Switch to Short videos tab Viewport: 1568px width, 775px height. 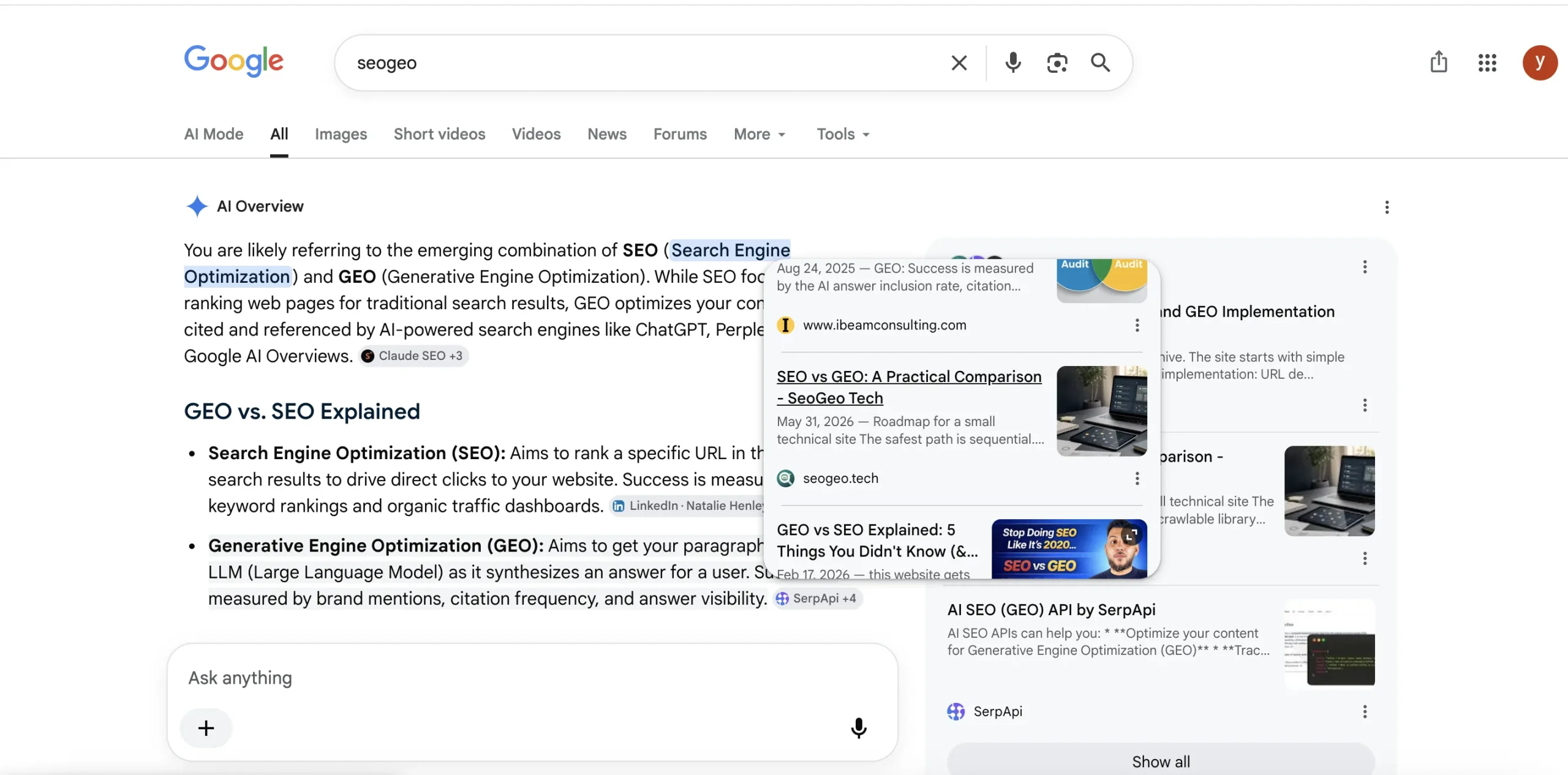coord(439,134)
